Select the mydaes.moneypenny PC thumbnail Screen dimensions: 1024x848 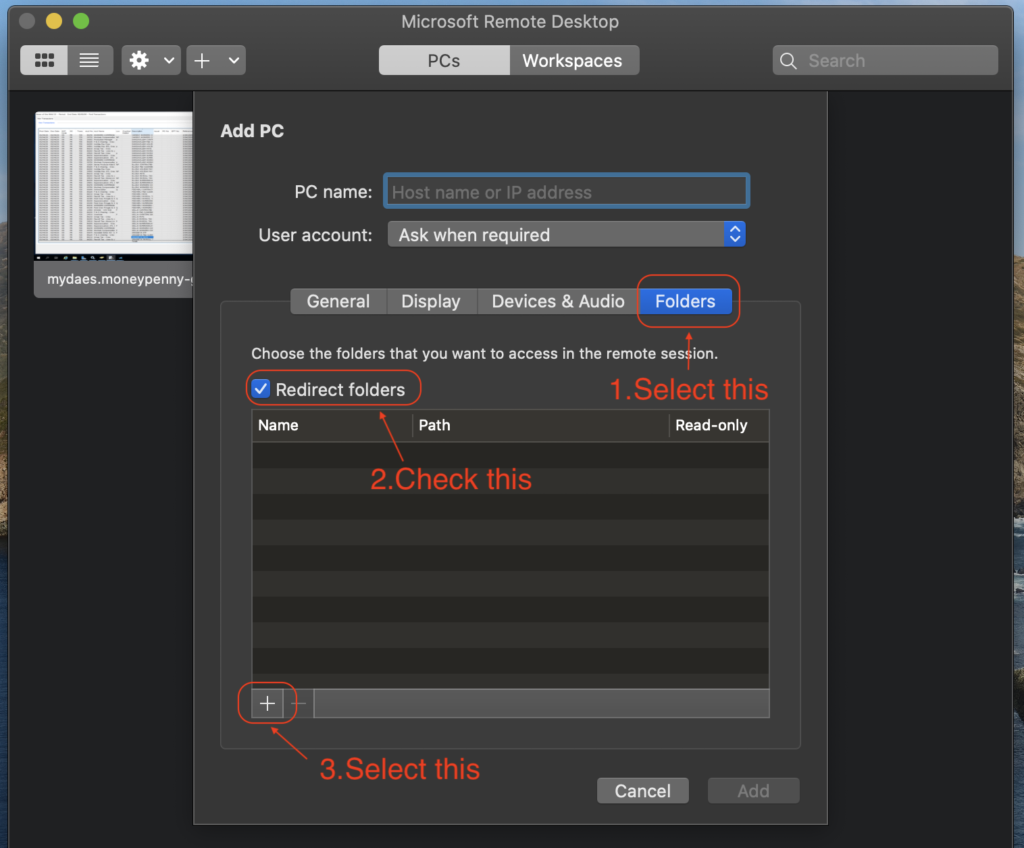[x=114, y=186]
